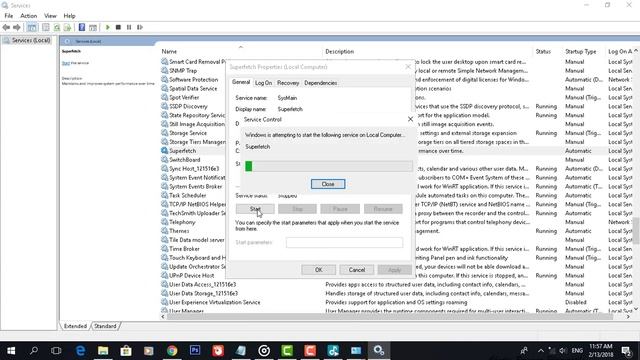Open Photoshop from the taskbar

pos(195,351)
